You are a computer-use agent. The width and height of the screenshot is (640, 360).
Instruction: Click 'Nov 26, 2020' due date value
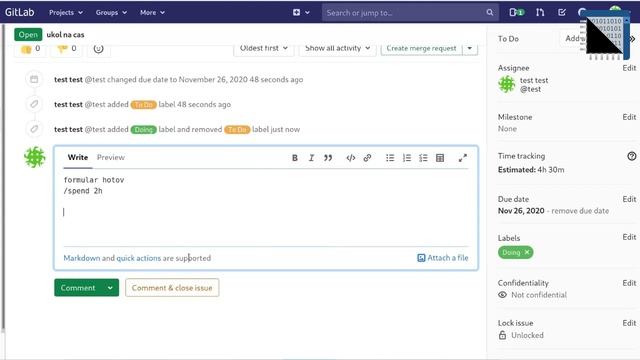pyautogui.click(x=521, y=211)
